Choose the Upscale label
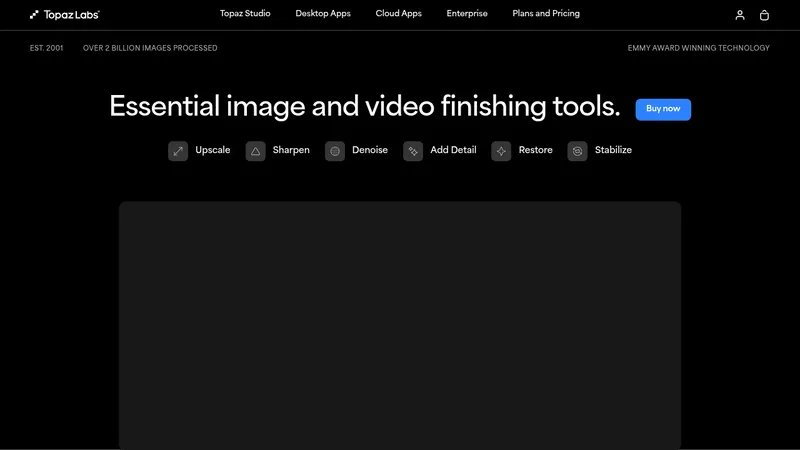 tap(213, 150)
